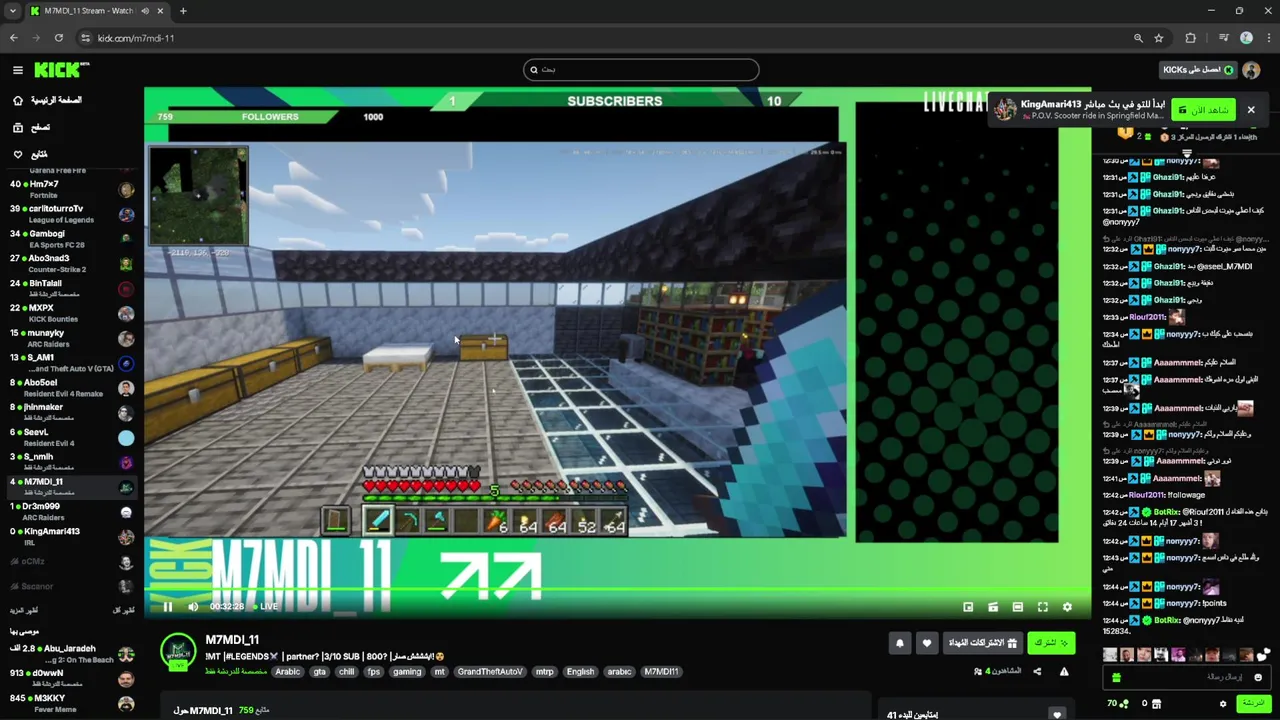Open chat settings gear icon
The height and width of the screenshot is (720, 1280).
click(x=1223, y=704)
